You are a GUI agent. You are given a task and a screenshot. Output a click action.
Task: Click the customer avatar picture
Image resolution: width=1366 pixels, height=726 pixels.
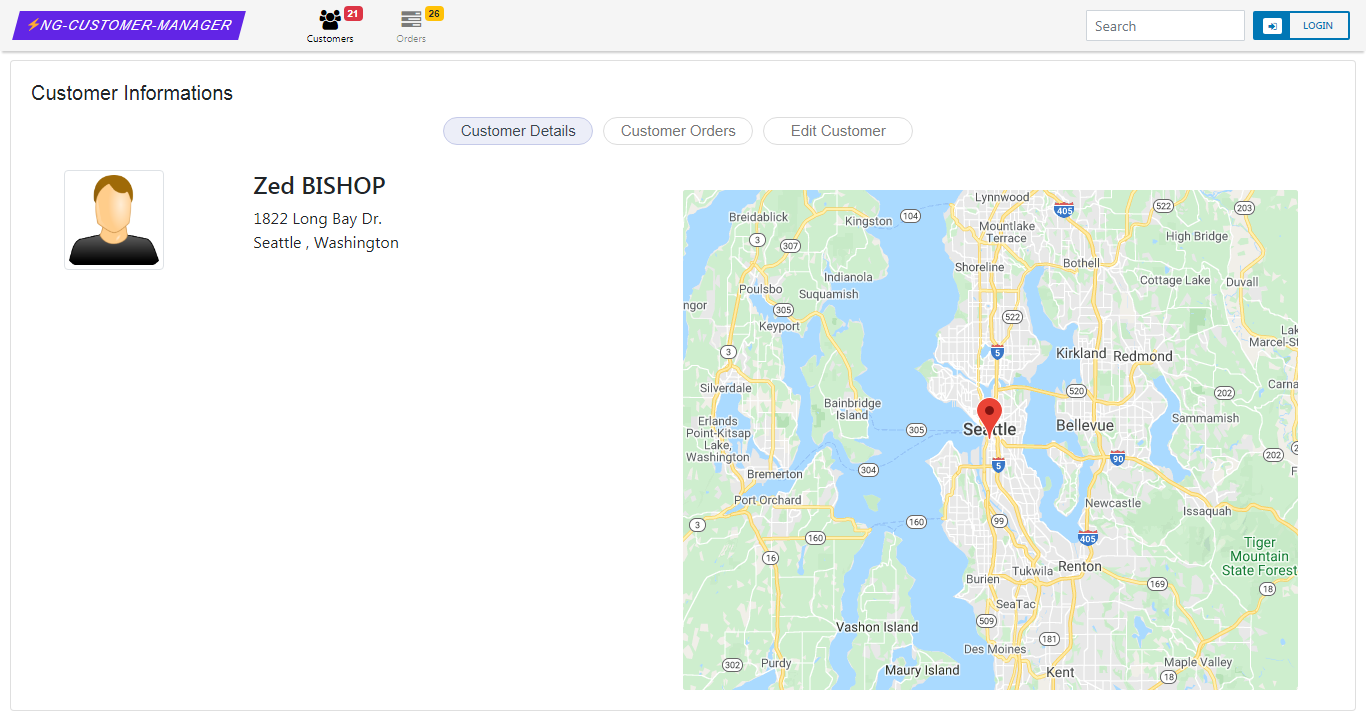[114, 220]
